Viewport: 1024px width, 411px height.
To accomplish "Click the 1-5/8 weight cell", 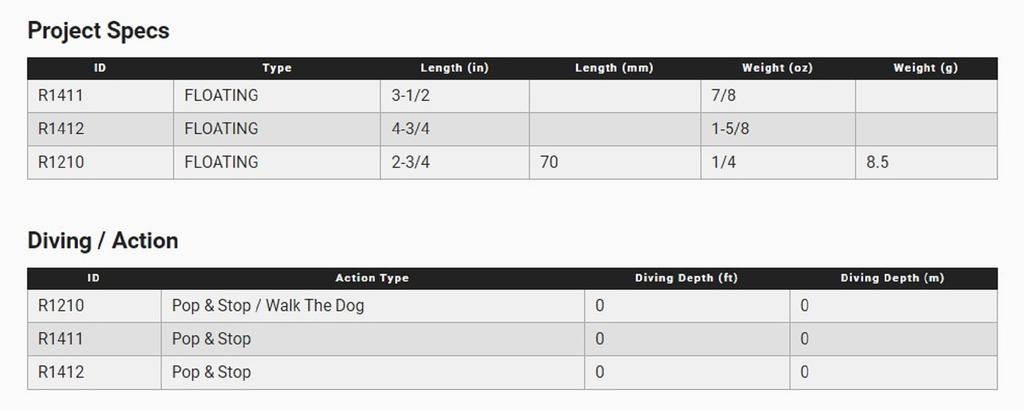I will (730, 129).
